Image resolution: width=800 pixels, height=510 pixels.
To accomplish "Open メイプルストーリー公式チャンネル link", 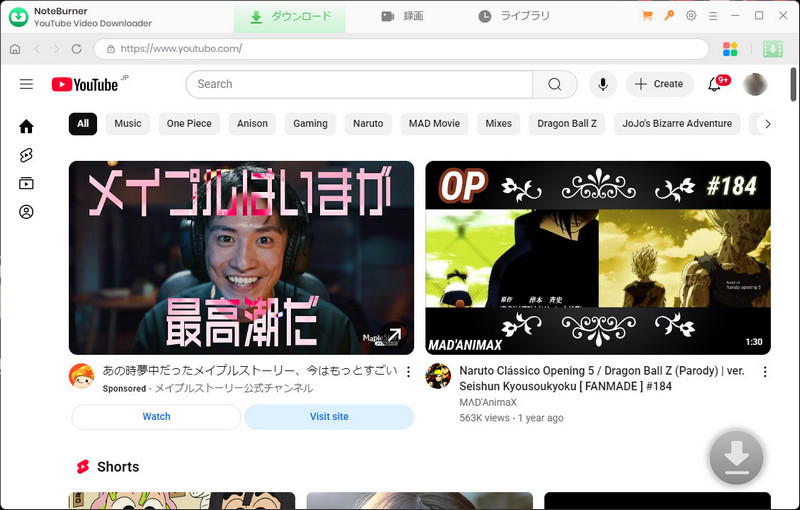I will [234, 389].
